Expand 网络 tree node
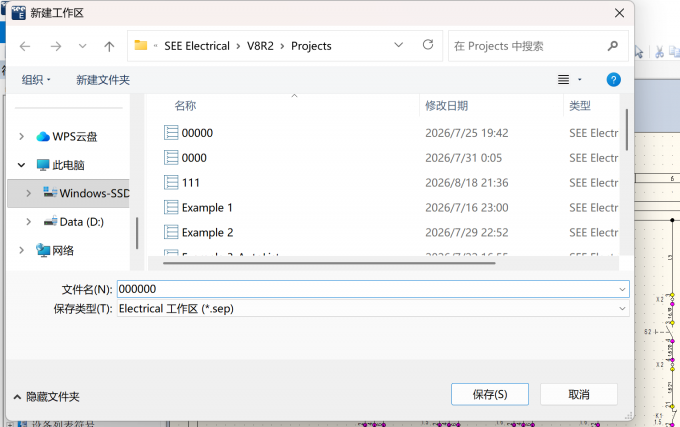This screenshot has width=680, height=427. (22, 250)
